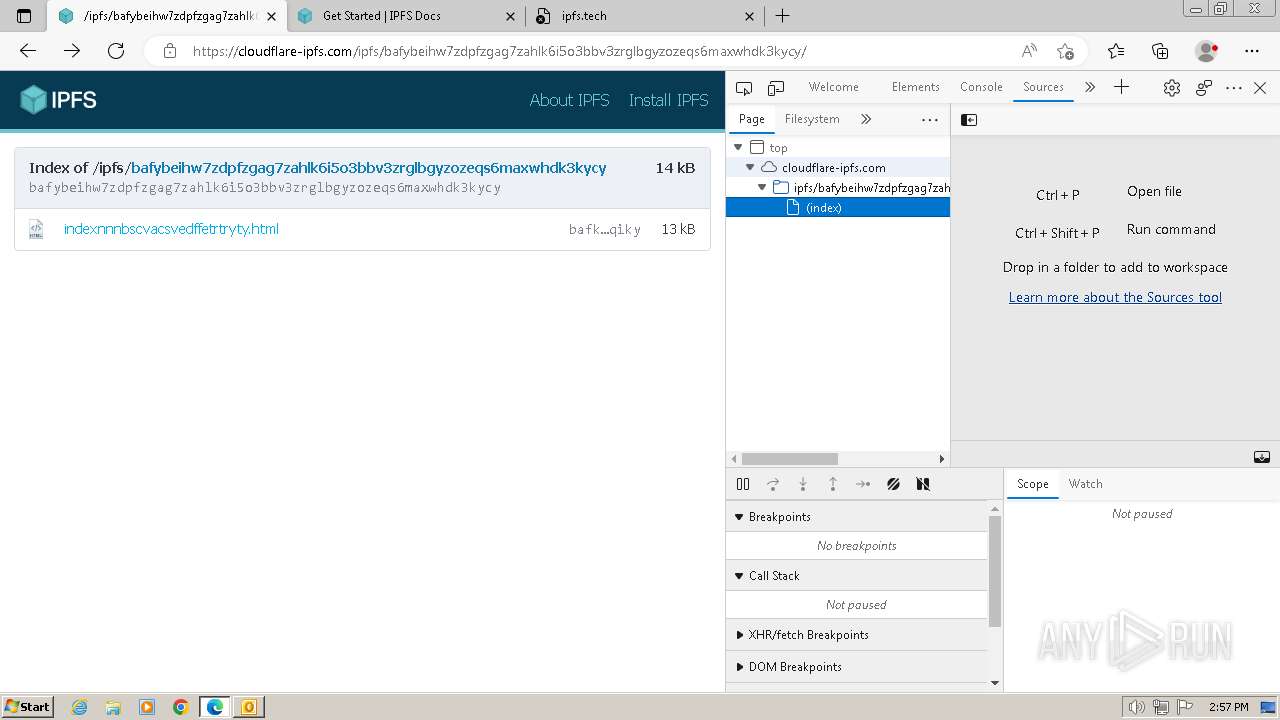
Task: Expand DOM Breakpoints section
Action: pos(856,667)
